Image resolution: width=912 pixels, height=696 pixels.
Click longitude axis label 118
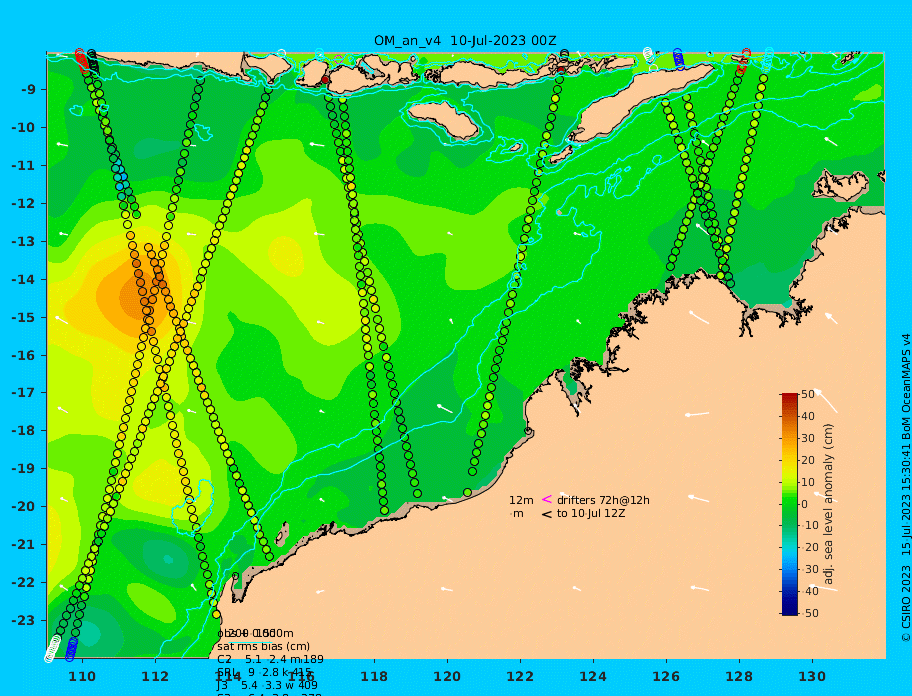(374, 676)
